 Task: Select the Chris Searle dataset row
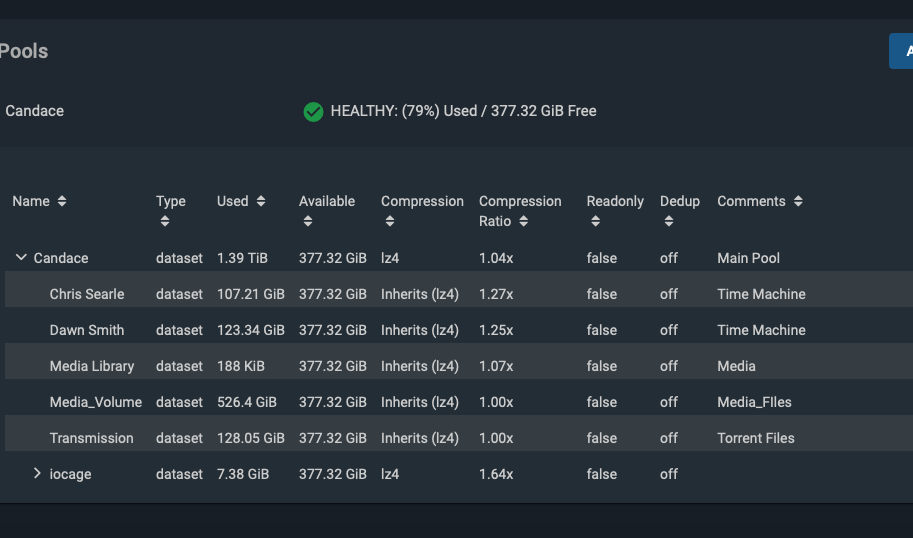[x=87, y=294]
